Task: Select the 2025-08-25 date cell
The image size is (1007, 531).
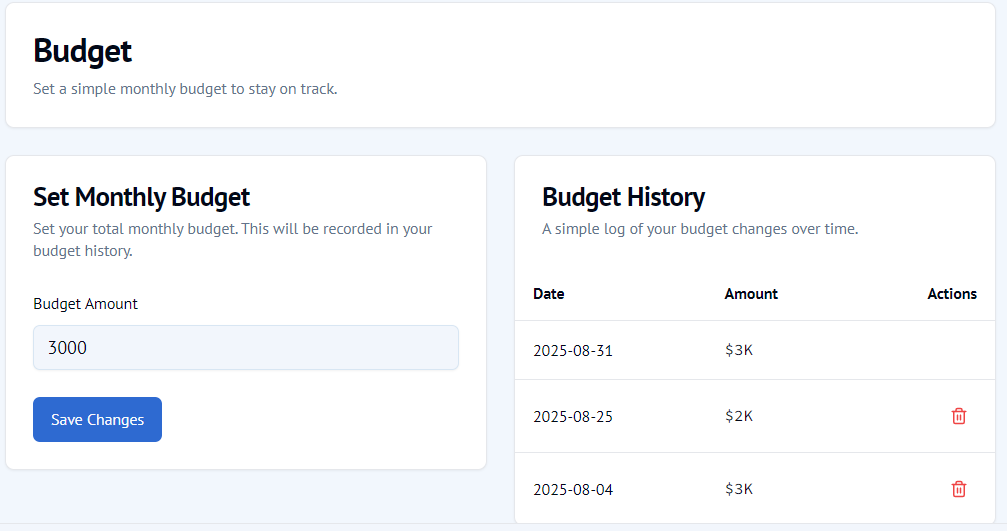Action: pyautogui.click(x=573, y=416)
